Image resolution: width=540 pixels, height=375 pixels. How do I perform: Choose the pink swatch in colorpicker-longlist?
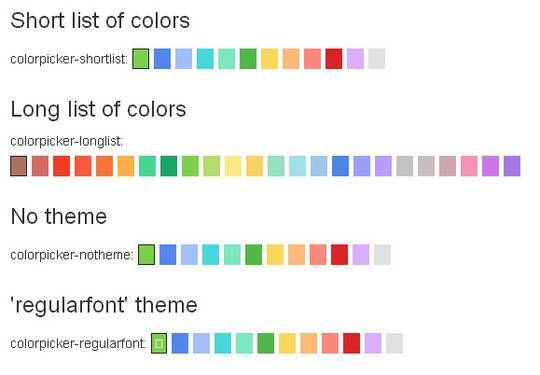pyautogui.click(x=469, y=166)
